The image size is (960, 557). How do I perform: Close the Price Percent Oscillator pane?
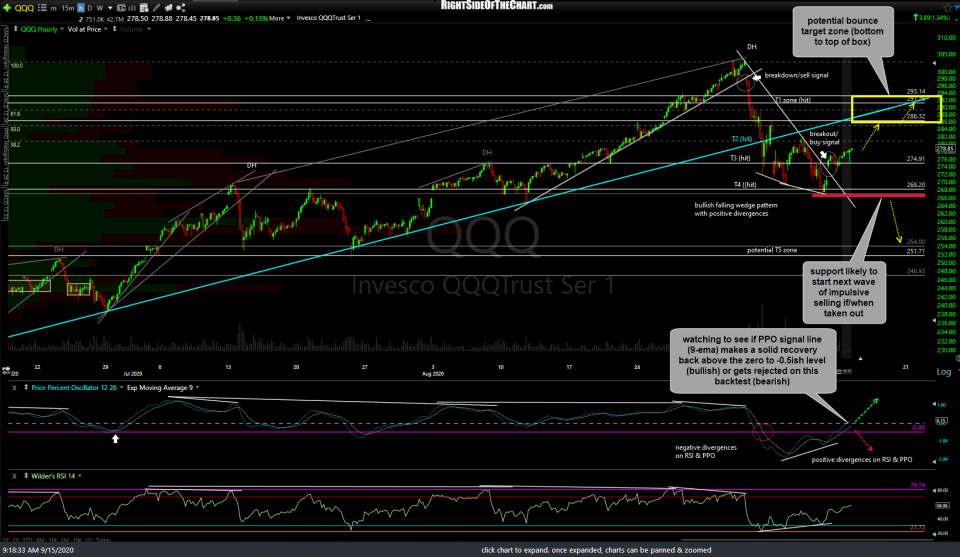coord(14,387)
